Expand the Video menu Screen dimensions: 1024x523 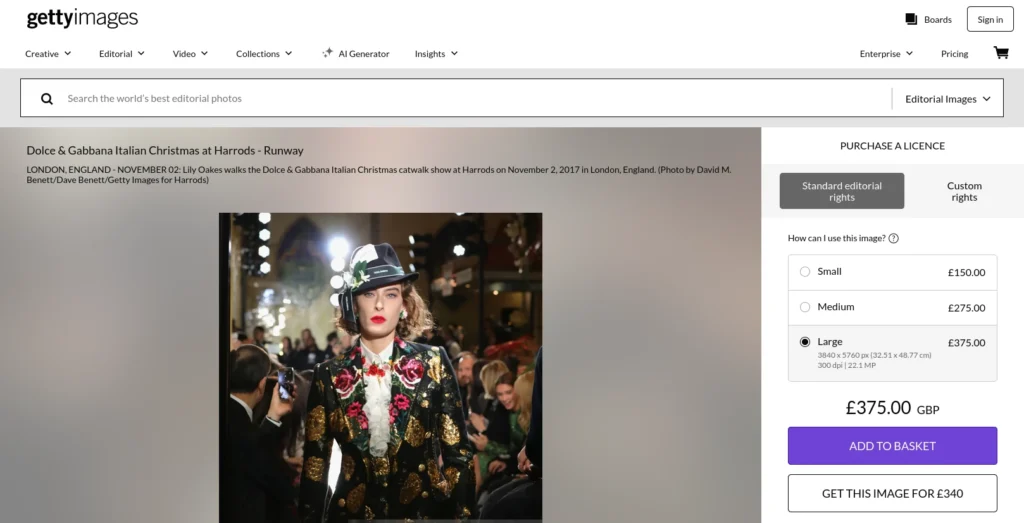pos(190,54)
